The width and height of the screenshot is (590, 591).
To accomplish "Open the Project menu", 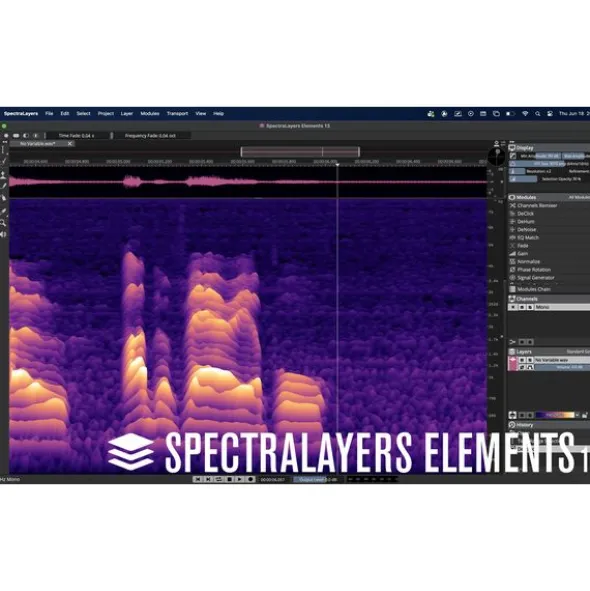I will click(x=106, y=113).
